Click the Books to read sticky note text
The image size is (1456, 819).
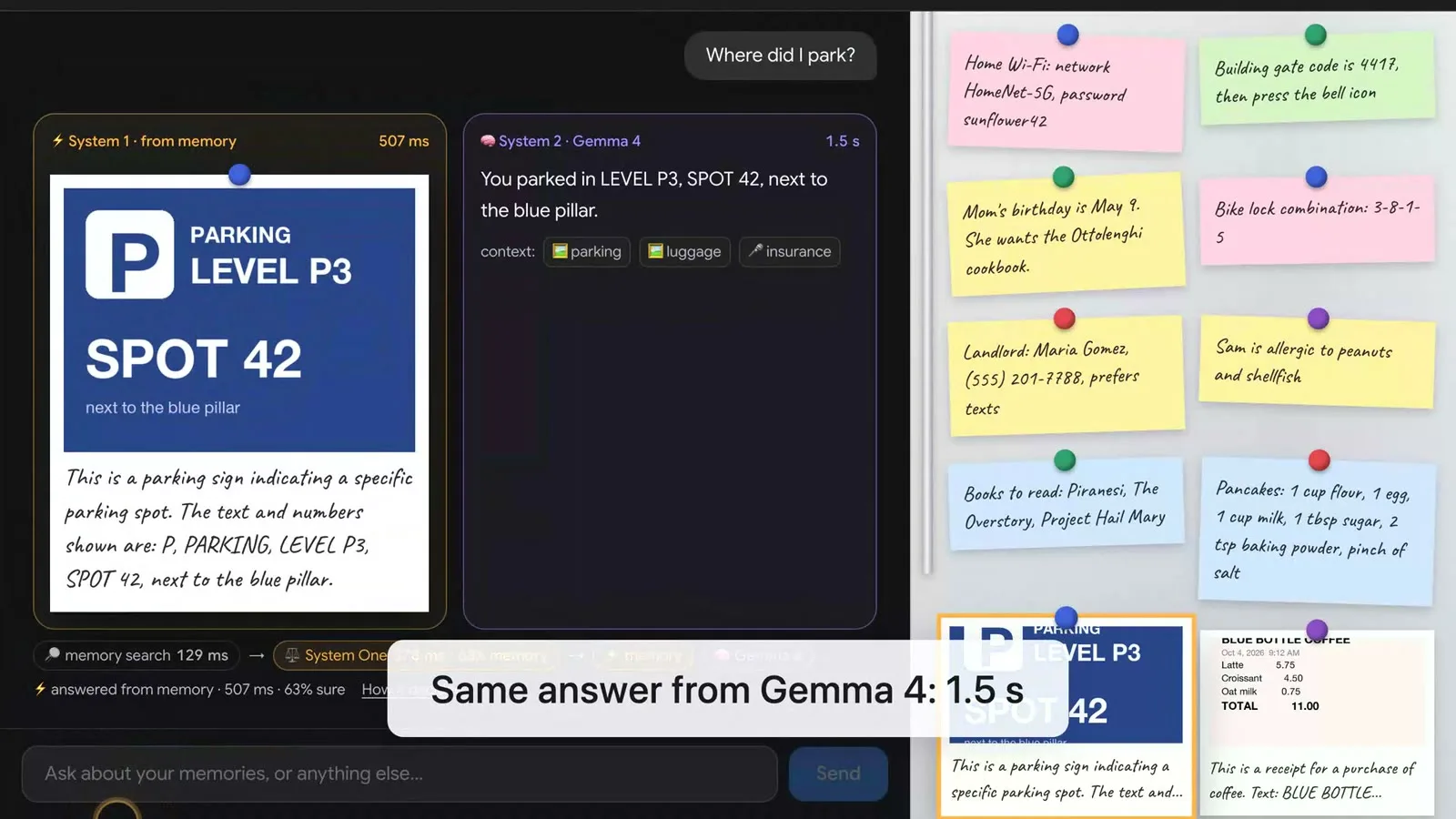[1065, 505]
